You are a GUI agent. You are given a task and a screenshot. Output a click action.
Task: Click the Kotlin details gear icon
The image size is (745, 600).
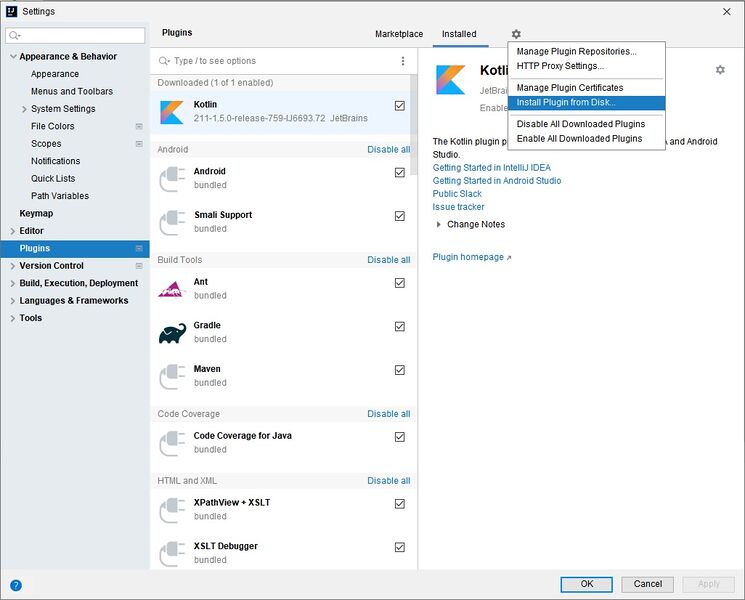(x=720, y=70)
